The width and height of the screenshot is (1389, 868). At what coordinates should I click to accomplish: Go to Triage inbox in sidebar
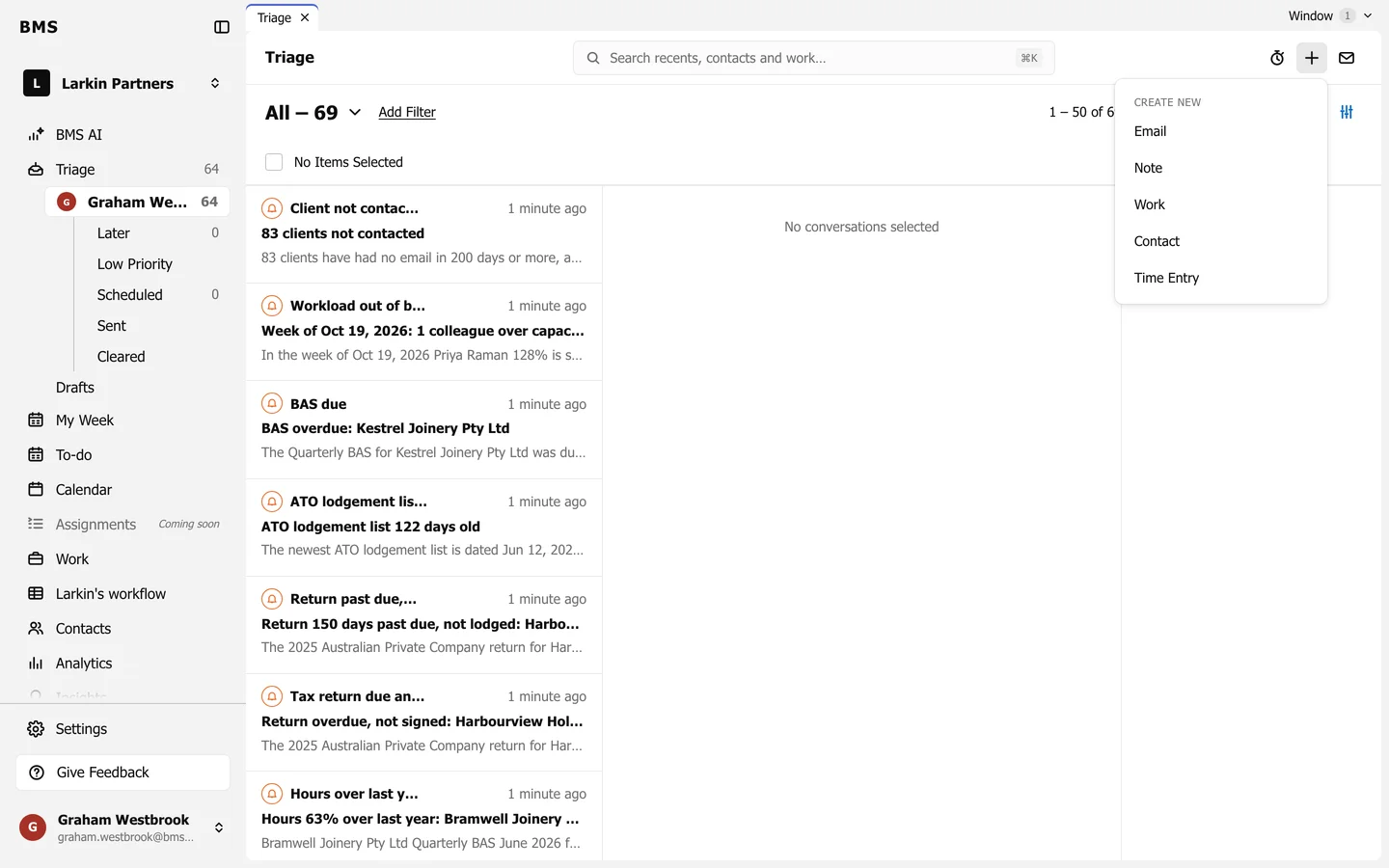(123, 170)
